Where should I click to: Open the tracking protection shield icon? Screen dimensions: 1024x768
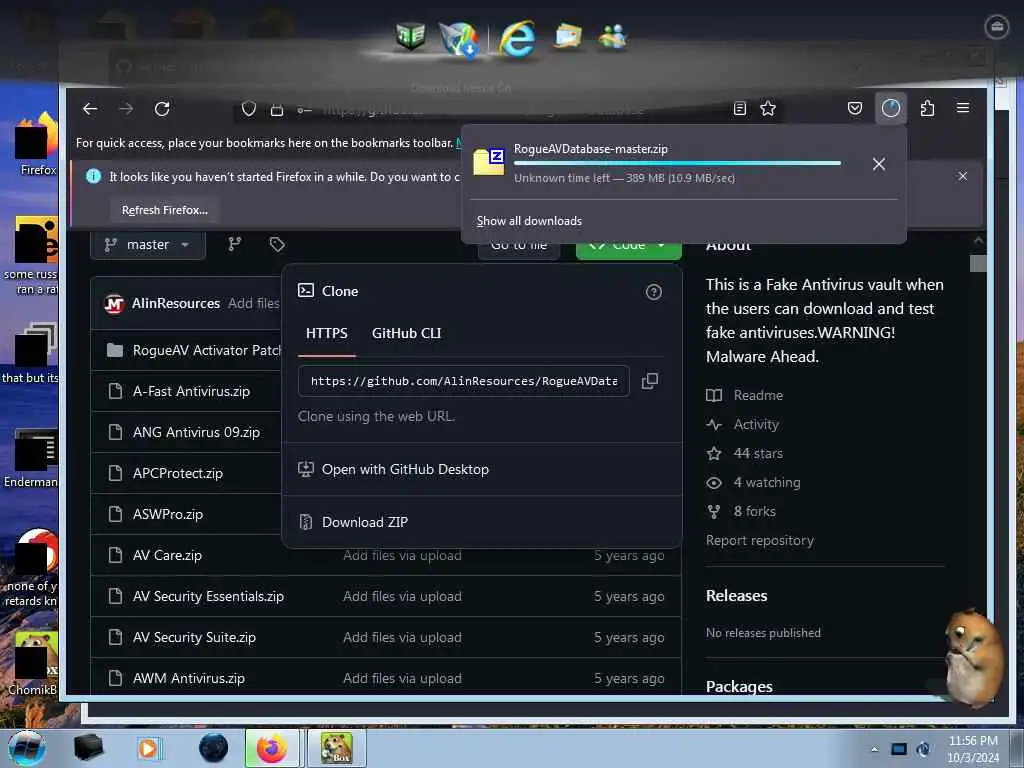(x=249, y=108)
